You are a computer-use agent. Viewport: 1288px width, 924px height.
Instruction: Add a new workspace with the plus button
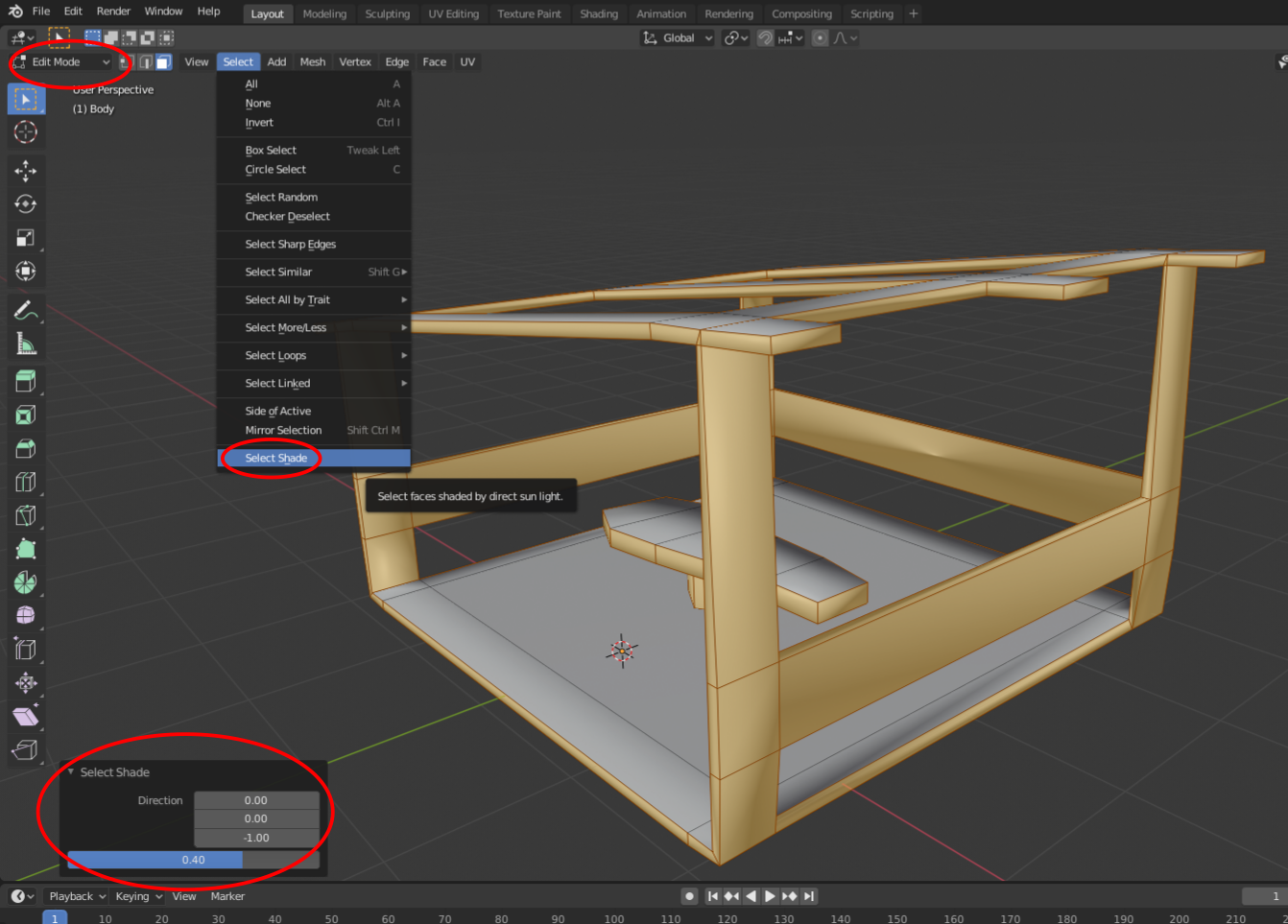click(912, 13)
